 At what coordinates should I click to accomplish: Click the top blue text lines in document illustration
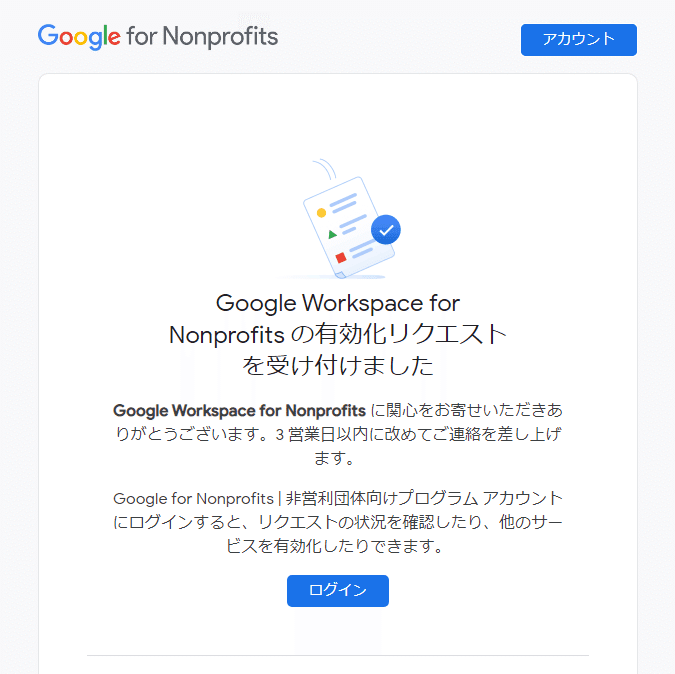344,203
